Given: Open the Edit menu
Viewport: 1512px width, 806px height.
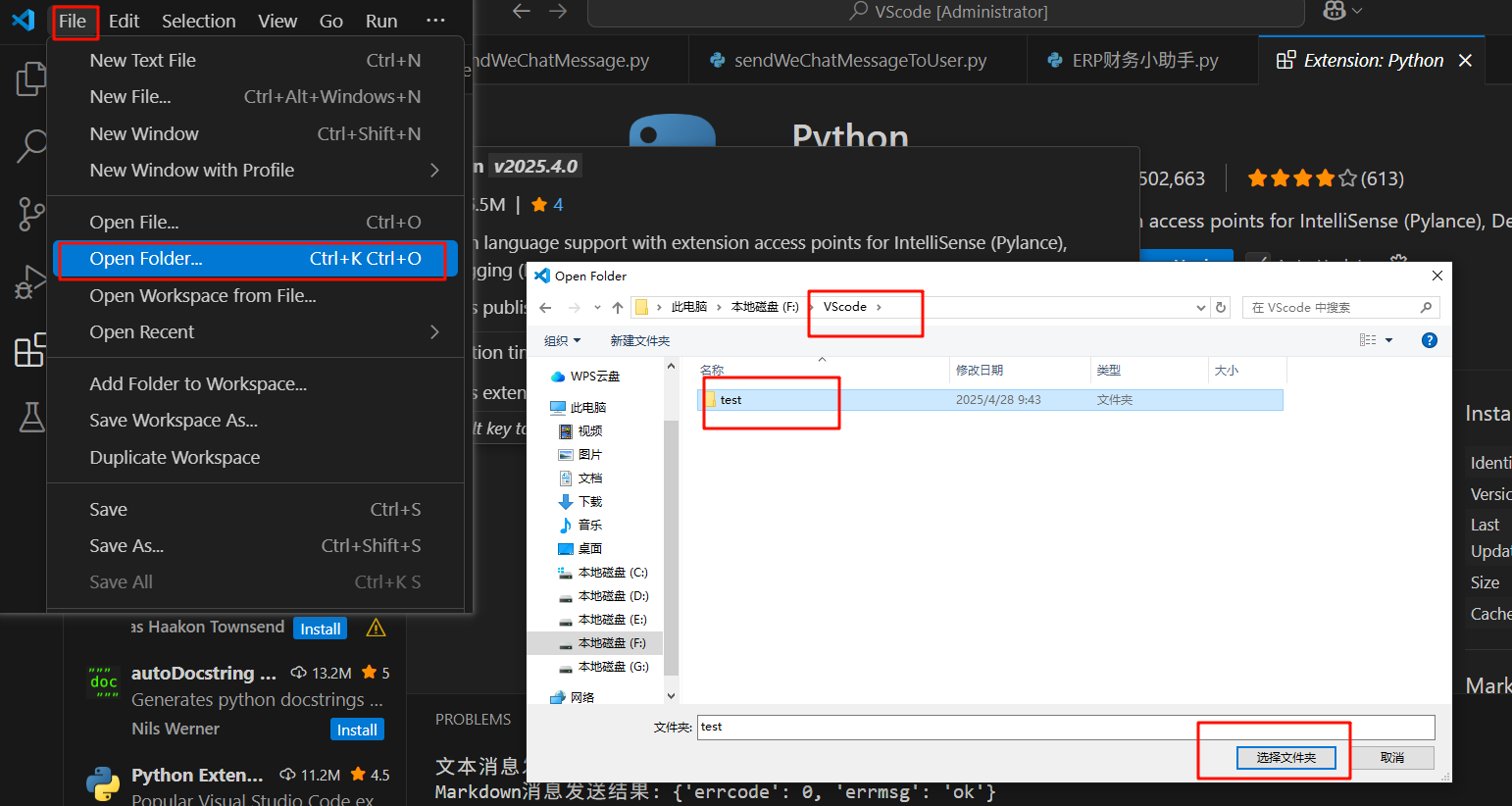Looking at the screenshot, I should click(x=124, y=21).
